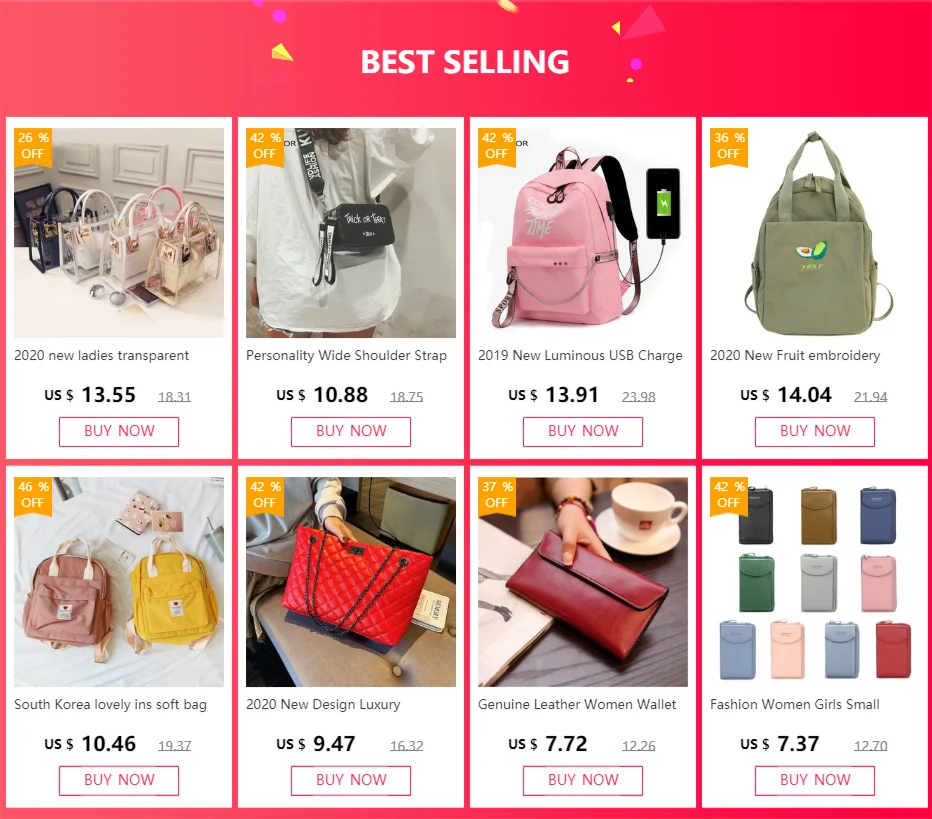Click BUY NOW for South Korea soft bag
The width and height of the screenshot is (932, 819).
[x=119, y=780]
